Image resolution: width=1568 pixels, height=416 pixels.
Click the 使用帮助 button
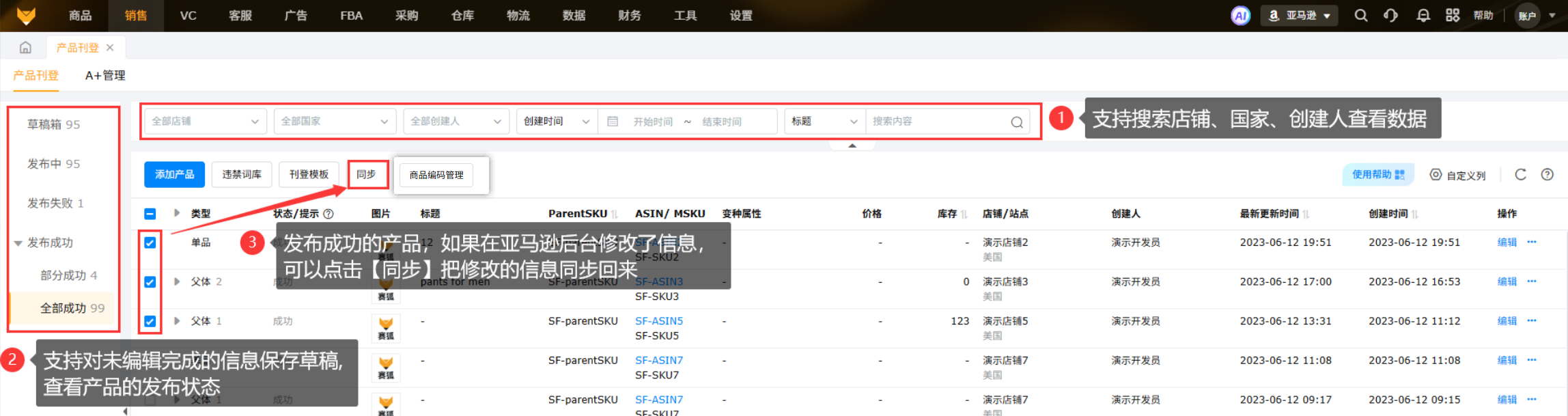[x=1378, y=175]
